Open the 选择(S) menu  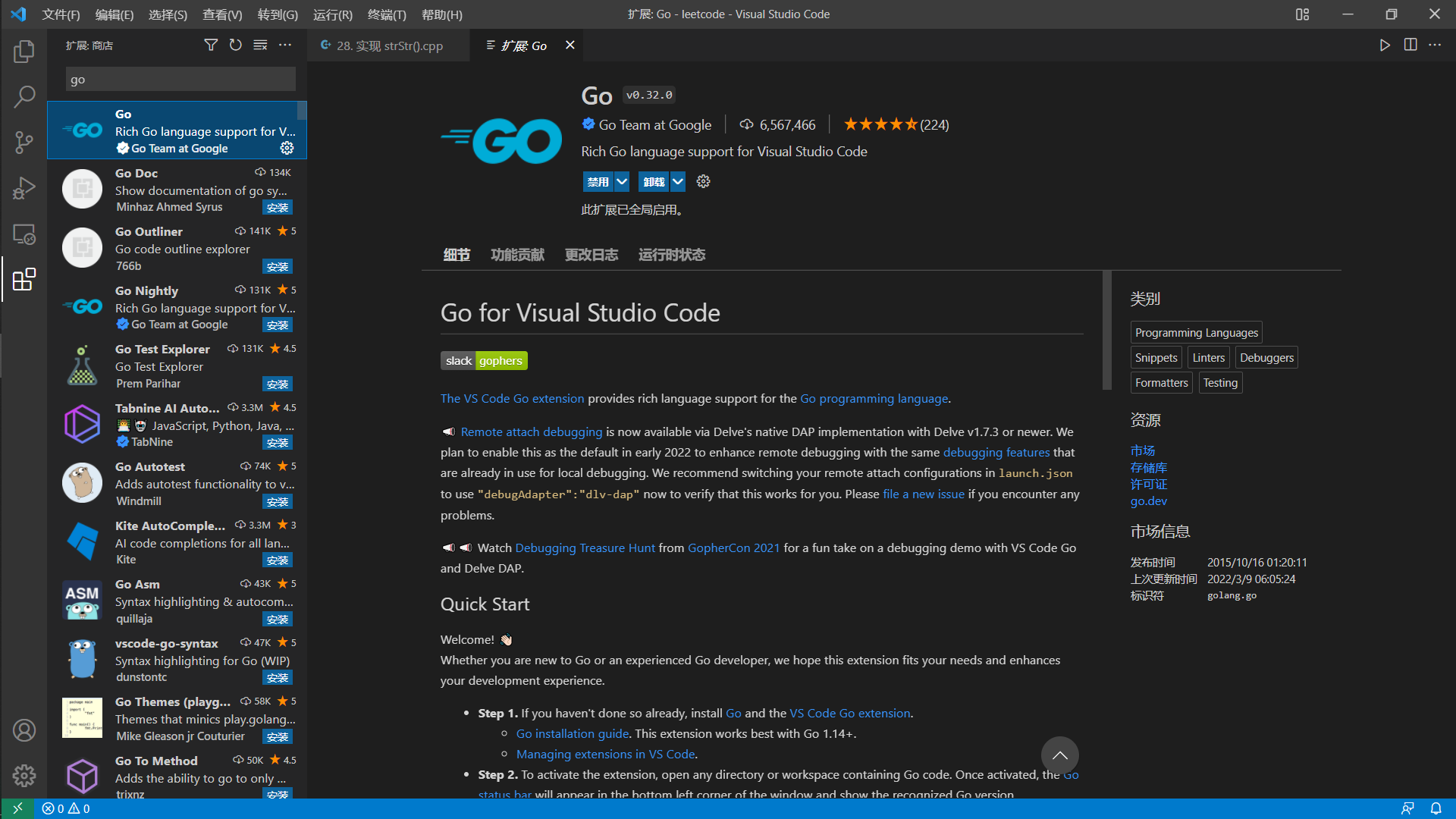tap(168, 14)
